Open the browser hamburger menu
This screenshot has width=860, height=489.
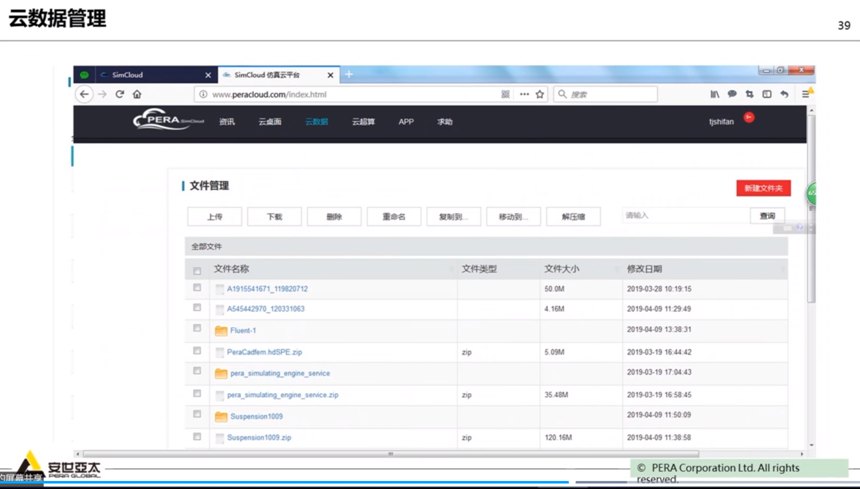click(x=805, y=94)
